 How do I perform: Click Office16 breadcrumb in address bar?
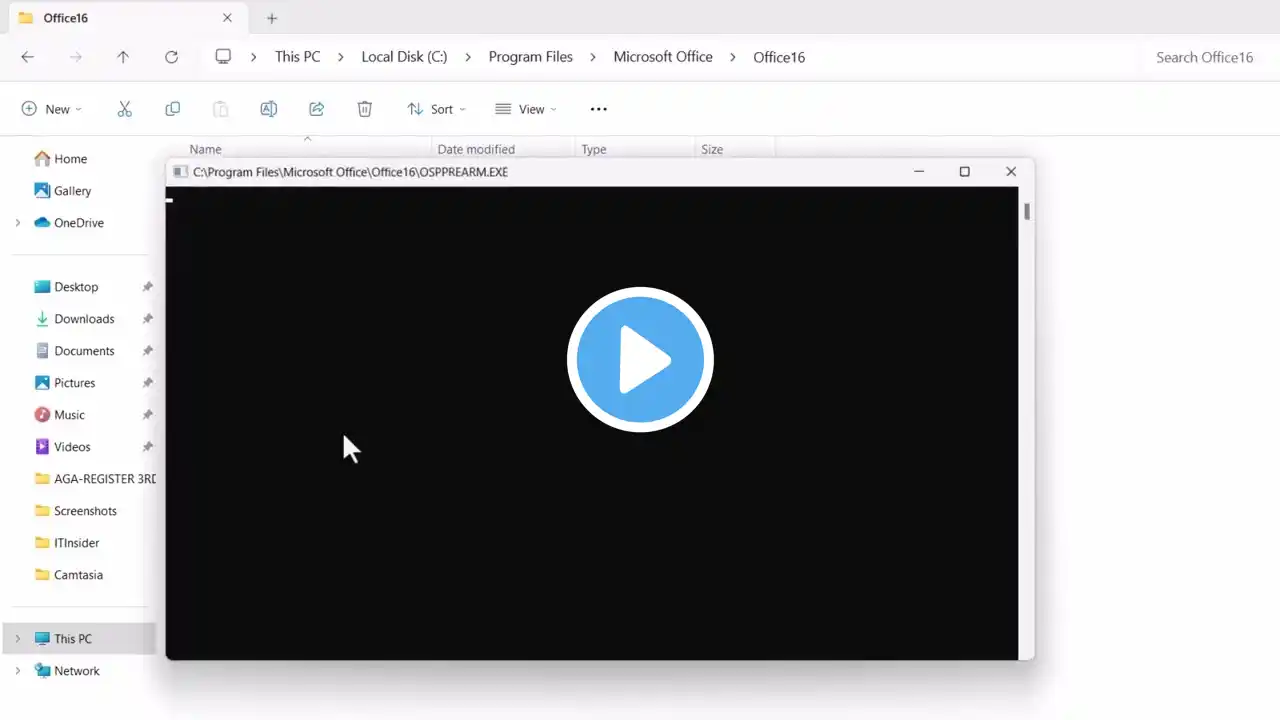pyautogui.click(x=779, y=57)
